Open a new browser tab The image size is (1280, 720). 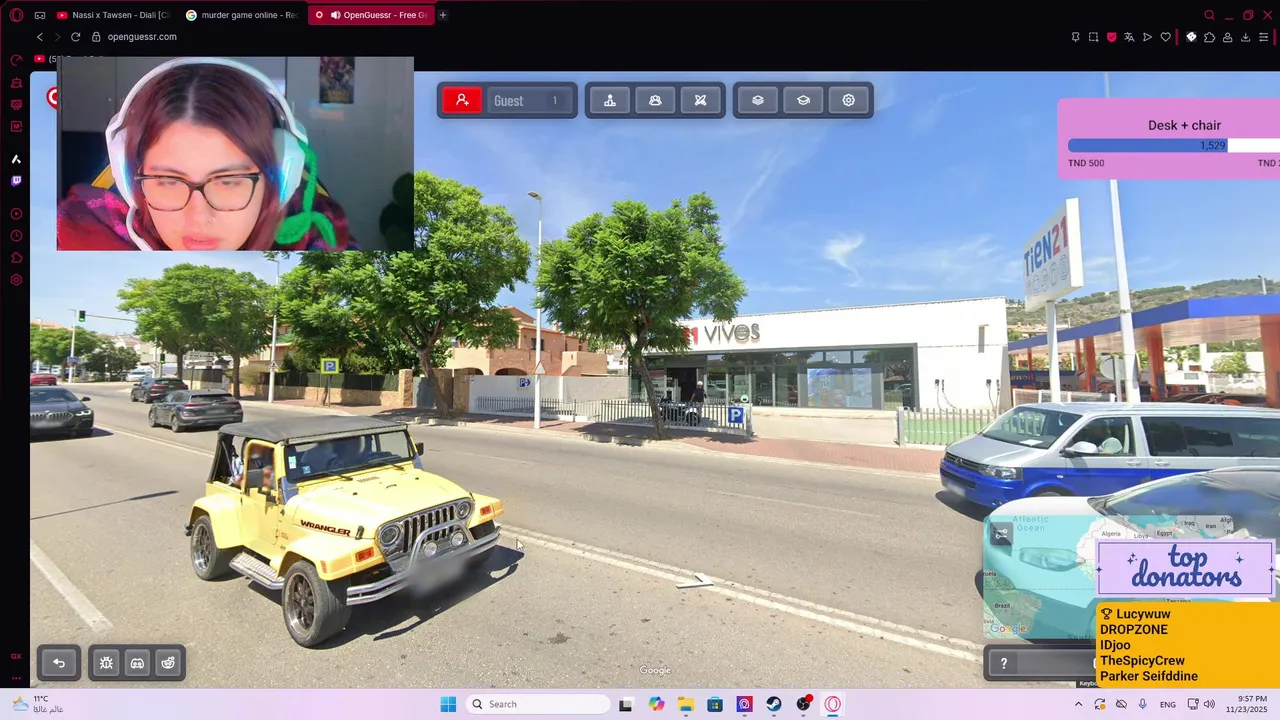click(x=443, y=15)
